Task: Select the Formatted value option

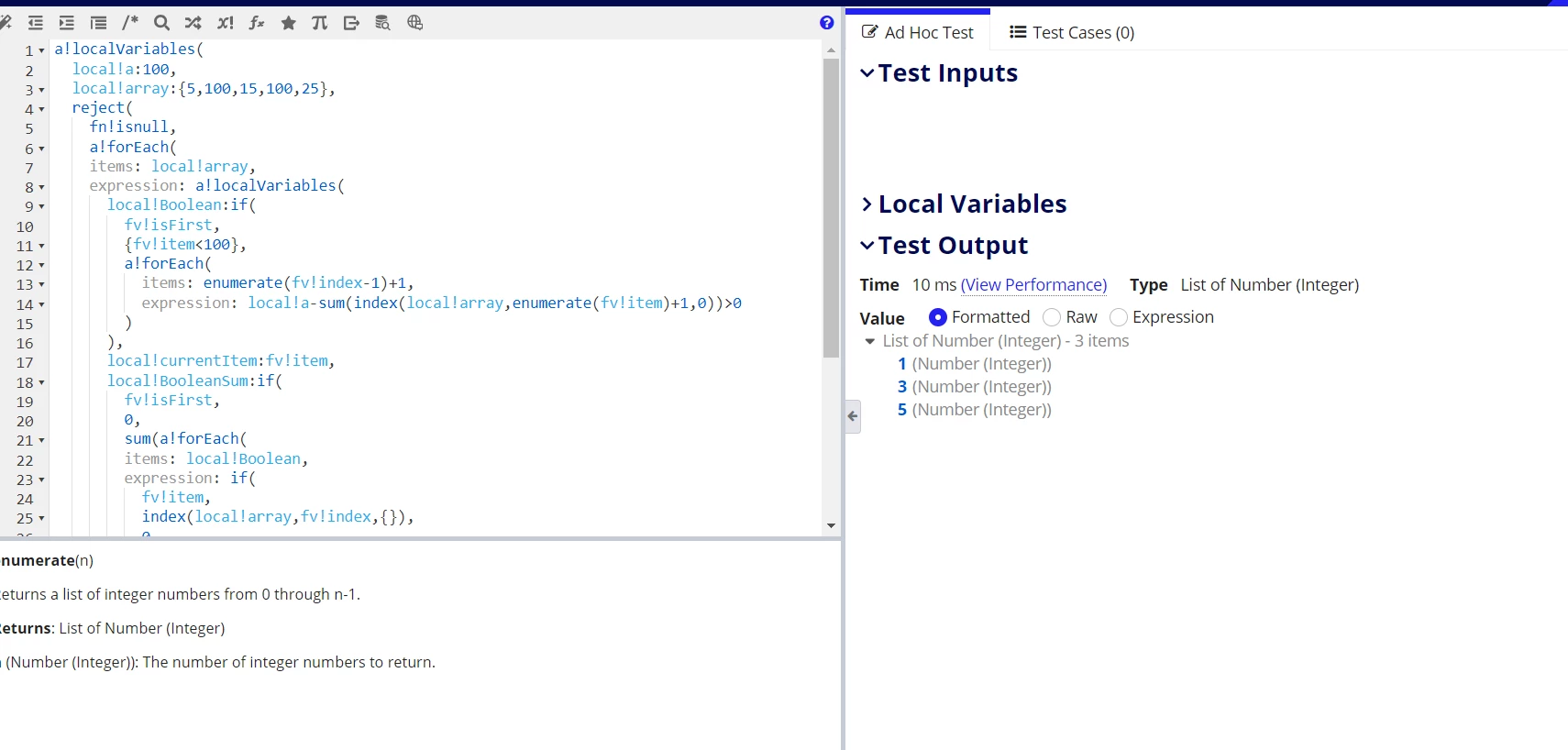Action: coord(937,317)
